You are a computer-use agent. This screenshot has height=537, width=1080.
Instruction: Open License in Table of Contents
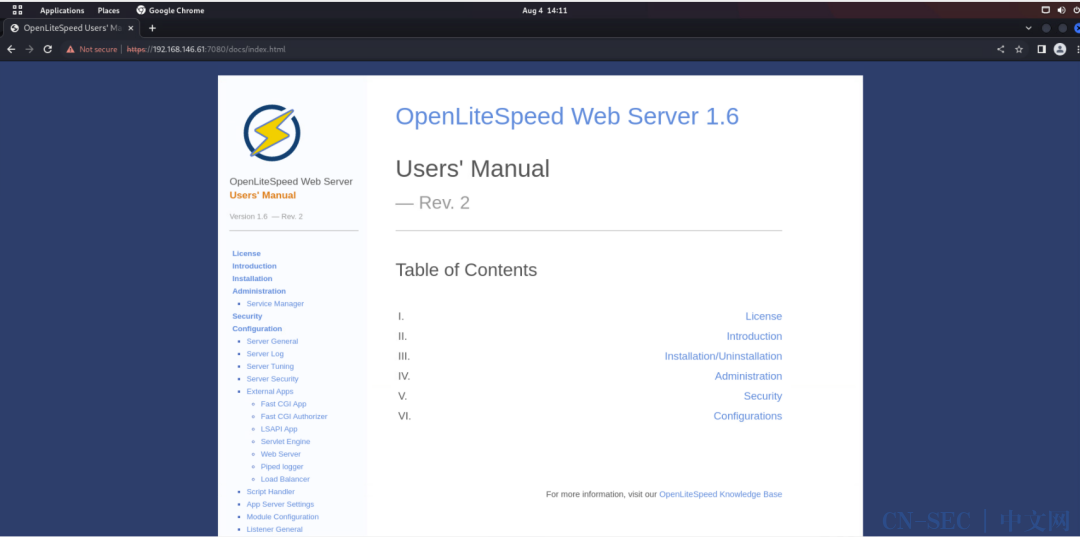[x=763, y=316]
